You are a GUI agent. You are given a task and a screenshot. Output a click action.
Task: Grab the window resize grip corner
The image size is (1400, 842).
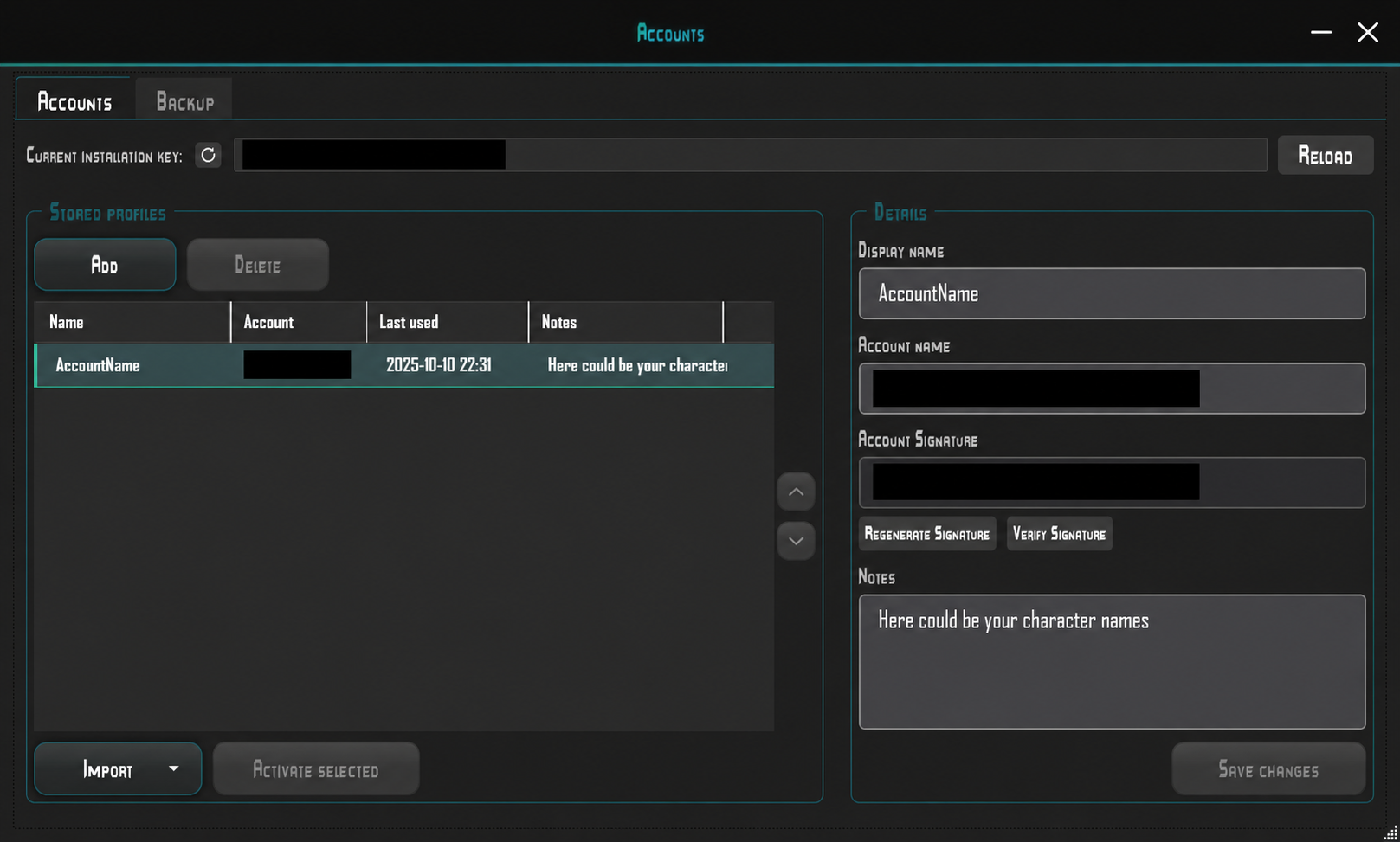point(1390,832)
